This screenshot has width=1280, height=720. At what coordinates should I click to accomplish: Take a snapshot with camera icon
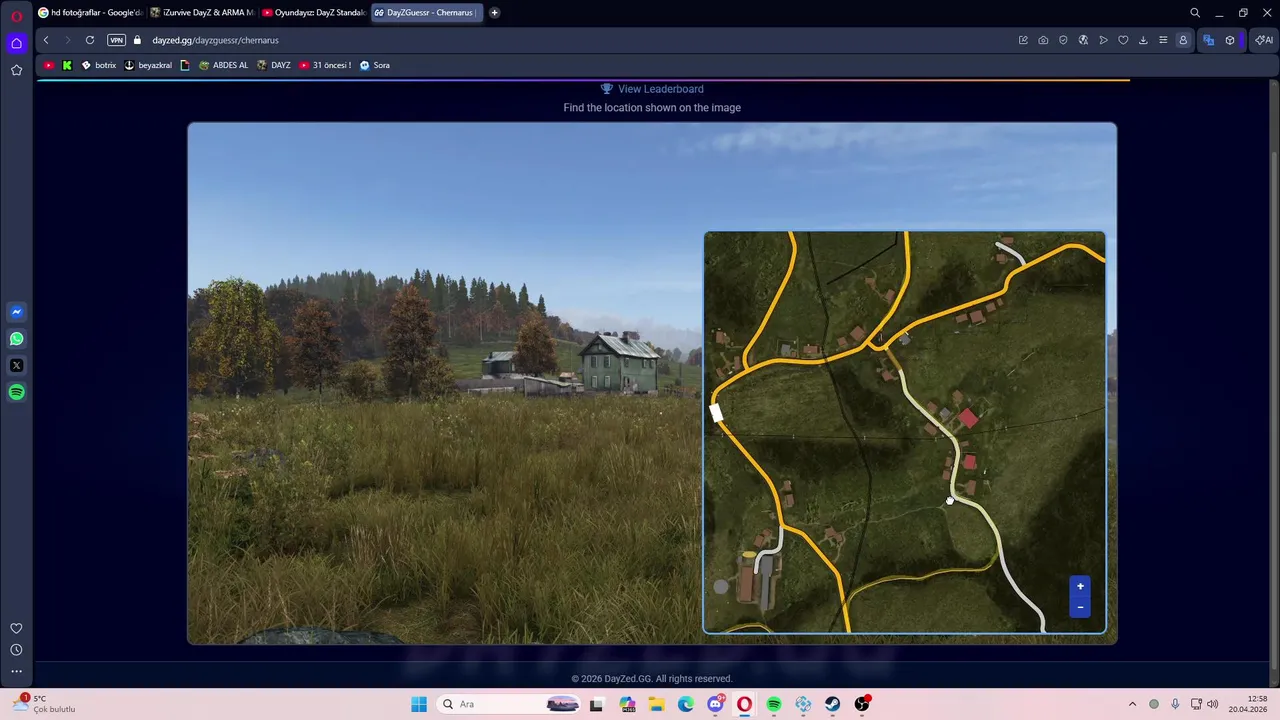(1043, 40)
